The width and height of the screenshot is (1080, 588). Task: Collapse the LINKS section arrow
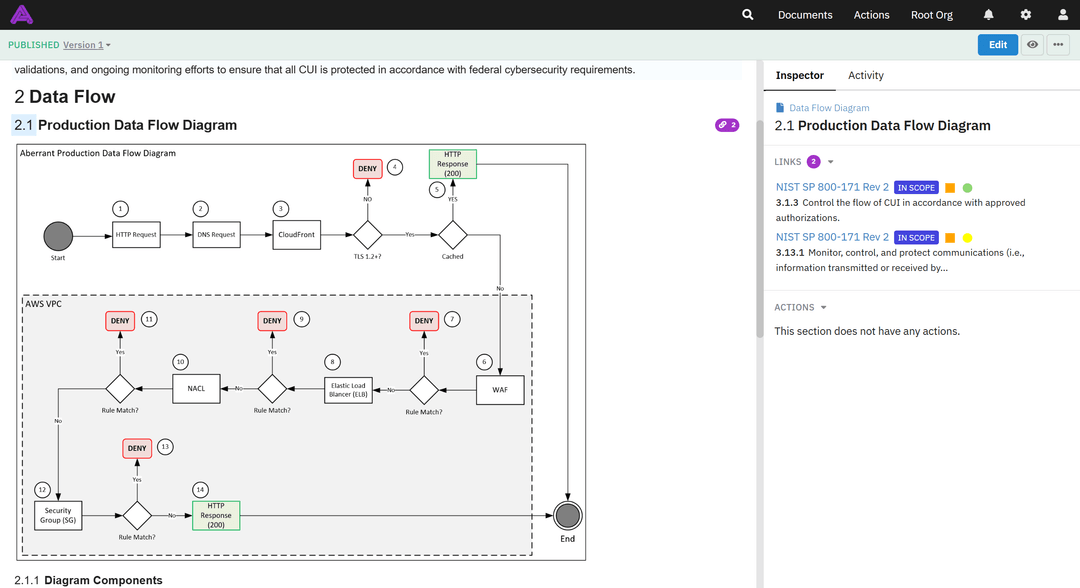pyautogui.click(x=831, y=162)
